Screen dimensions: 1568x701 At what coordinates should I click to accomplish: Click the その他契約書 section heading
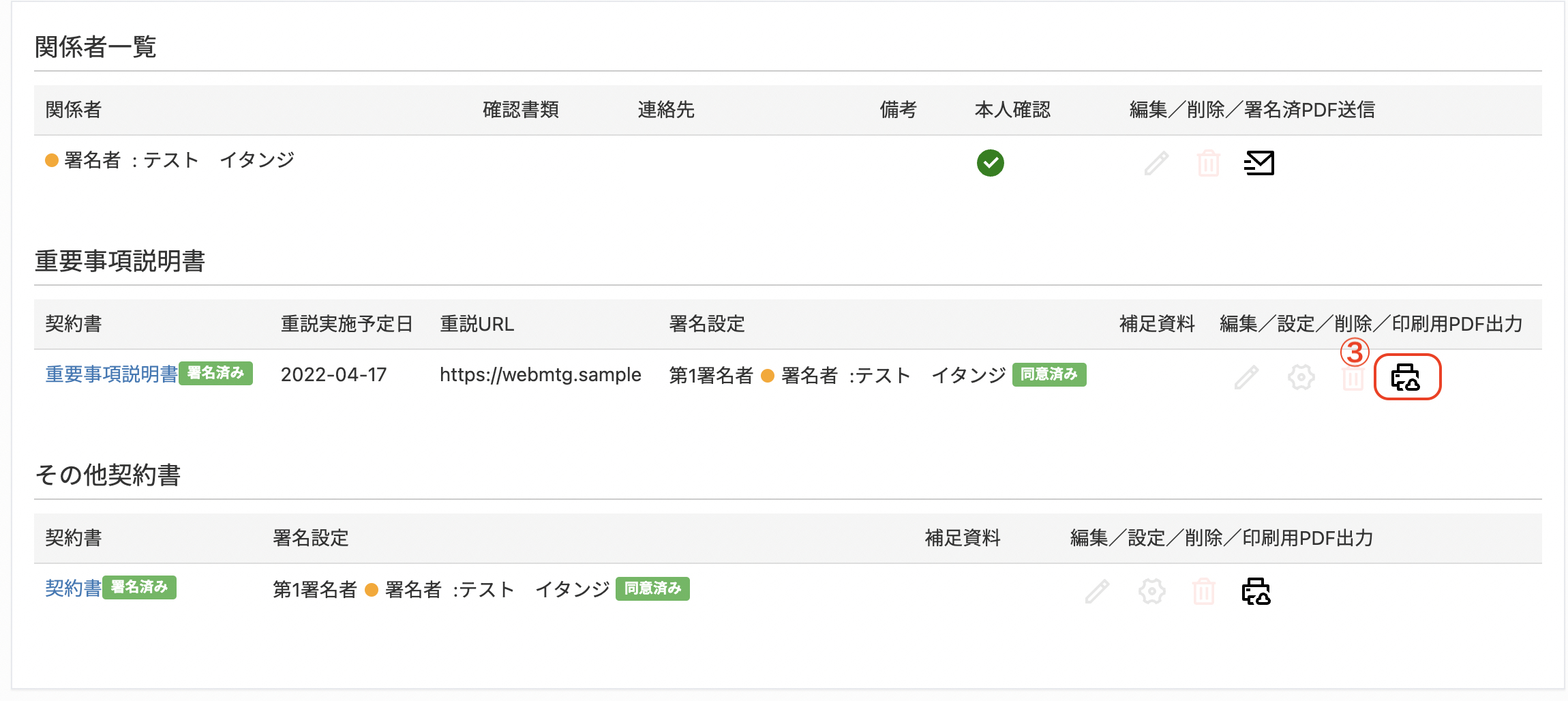(108, 475)
